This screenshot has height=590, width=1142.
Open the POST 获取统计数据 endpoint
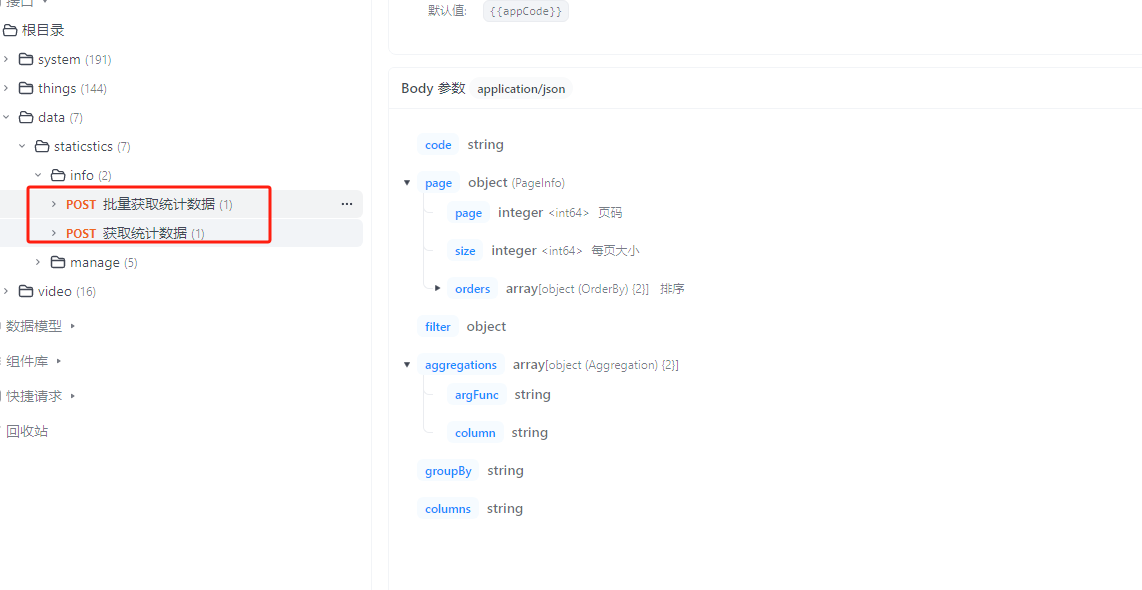coord(144,234)
